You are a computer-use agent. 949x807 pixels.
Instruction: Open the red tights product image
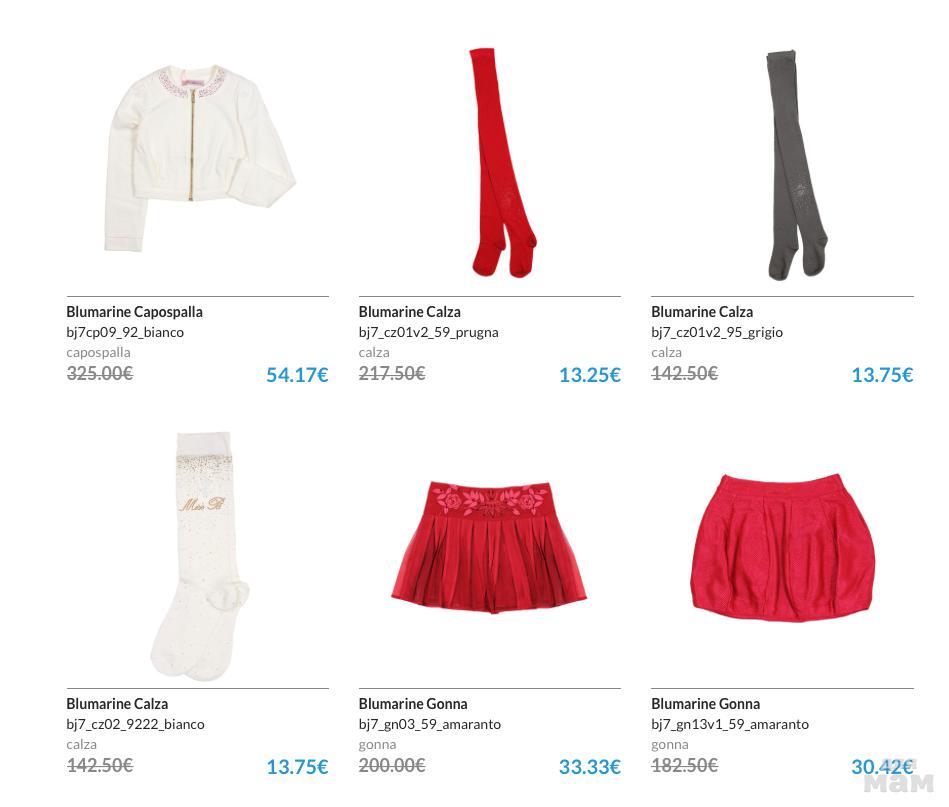[502, 162]
